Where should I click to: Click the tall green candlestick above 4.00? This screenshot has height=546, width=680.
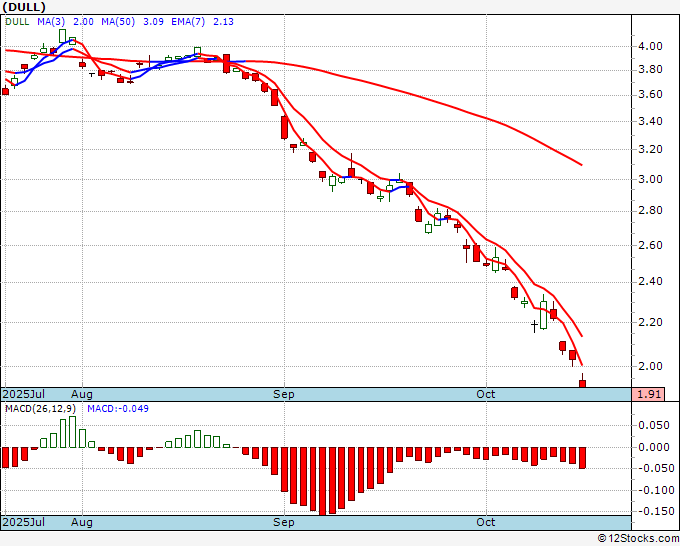tap(62, 36)
